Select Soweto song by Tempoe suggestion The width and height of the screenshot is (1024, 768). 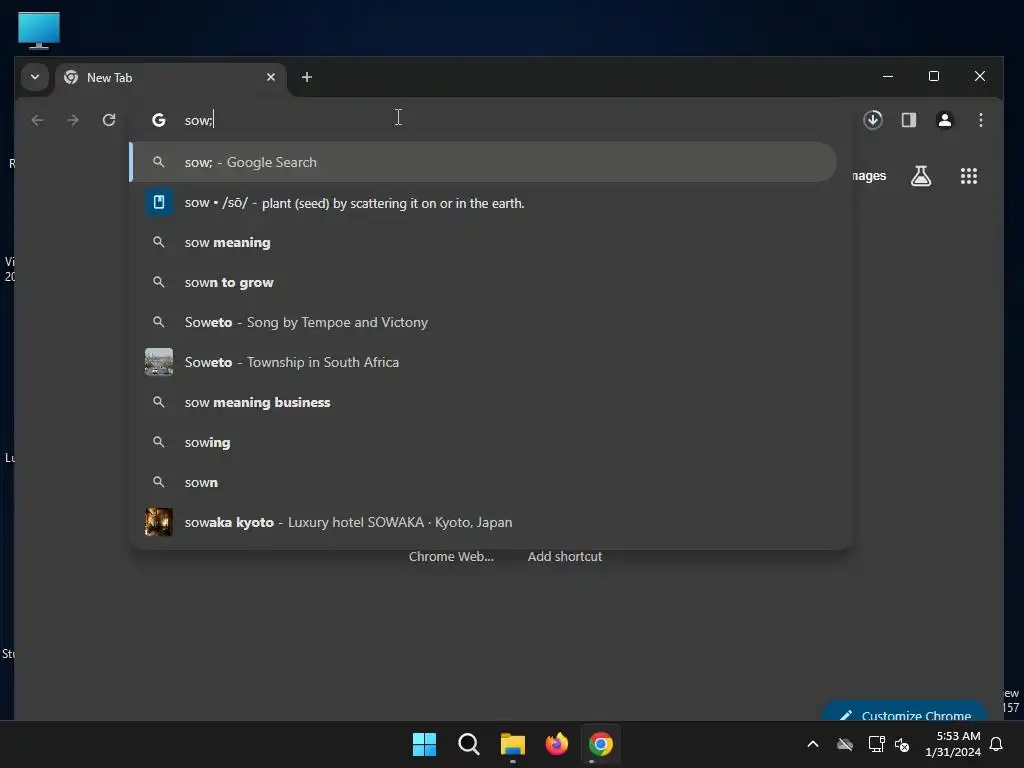coord(483,322)
